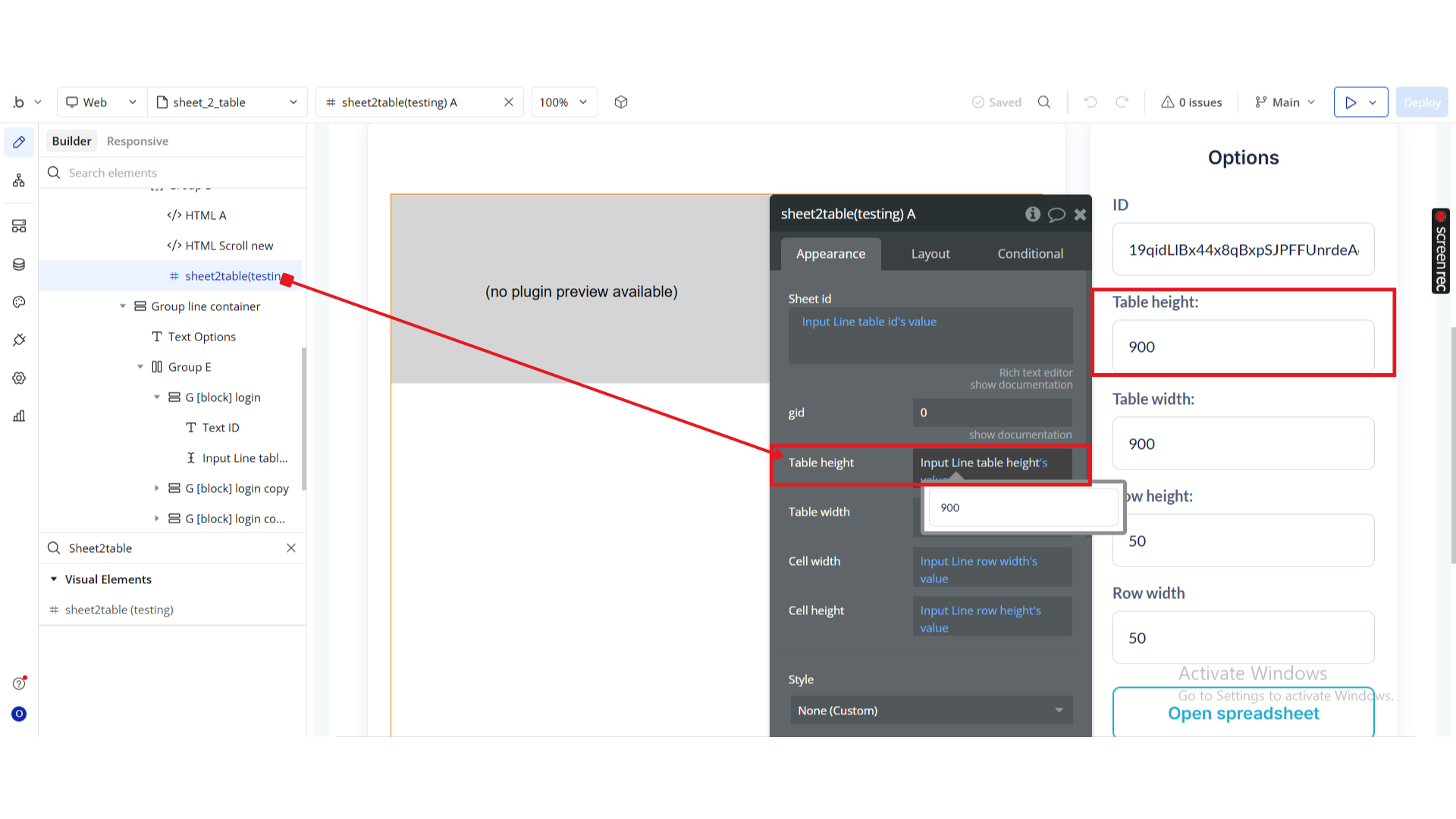The width and height of the screenshot is (1456, 819).
Task: Collapse the Visual Elements section
Action: (54, 579)
